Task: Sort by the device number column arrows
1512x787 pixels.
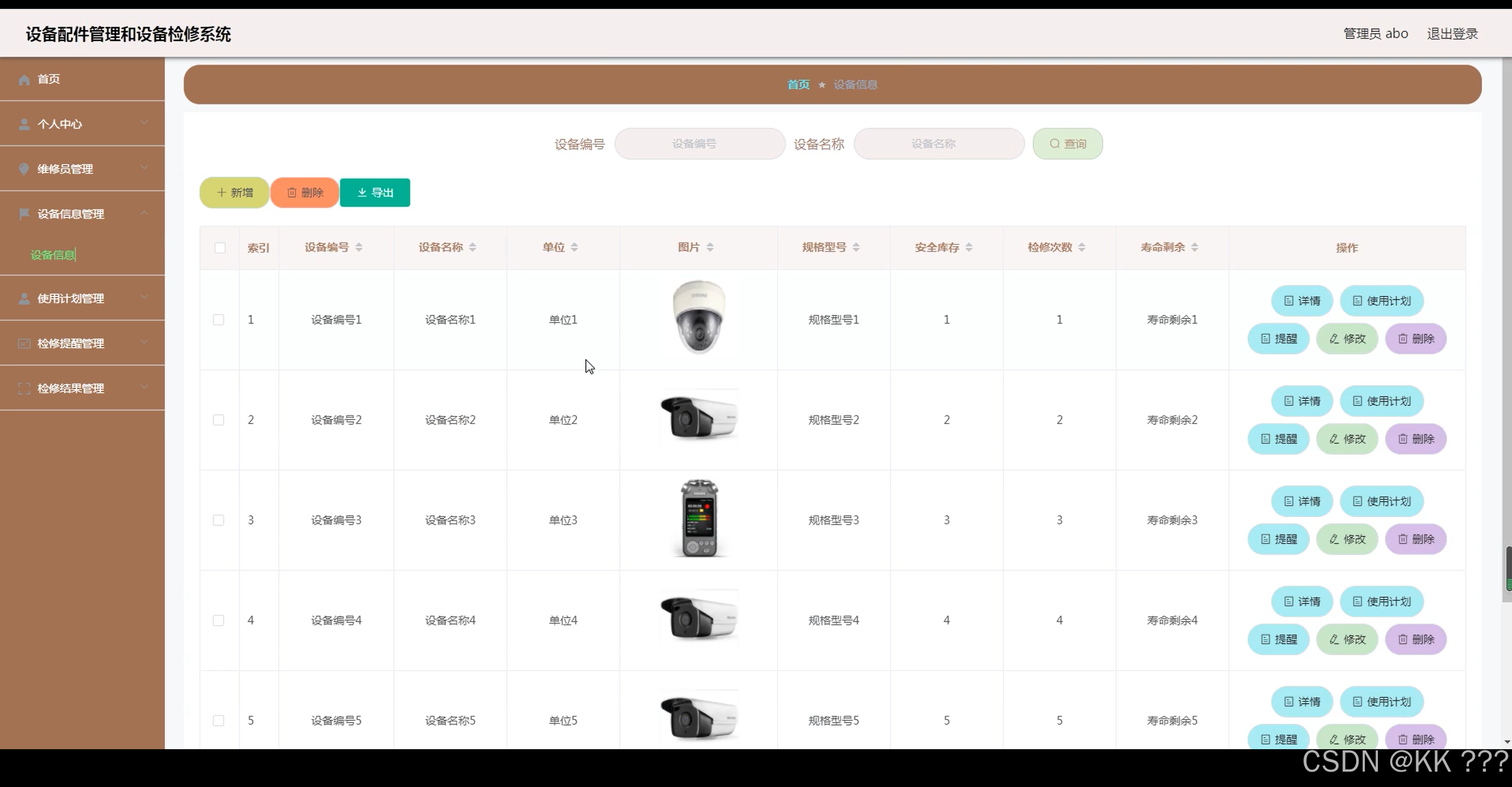Action: coord(359,248)
